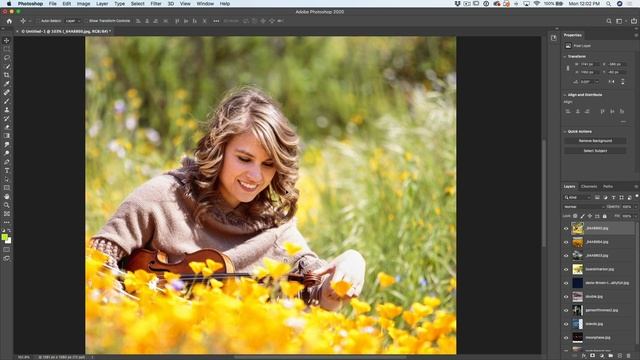Viewport: 640px width, 360px height.
Task: Collapse the Transform section
Action: [x=565, y=57]
